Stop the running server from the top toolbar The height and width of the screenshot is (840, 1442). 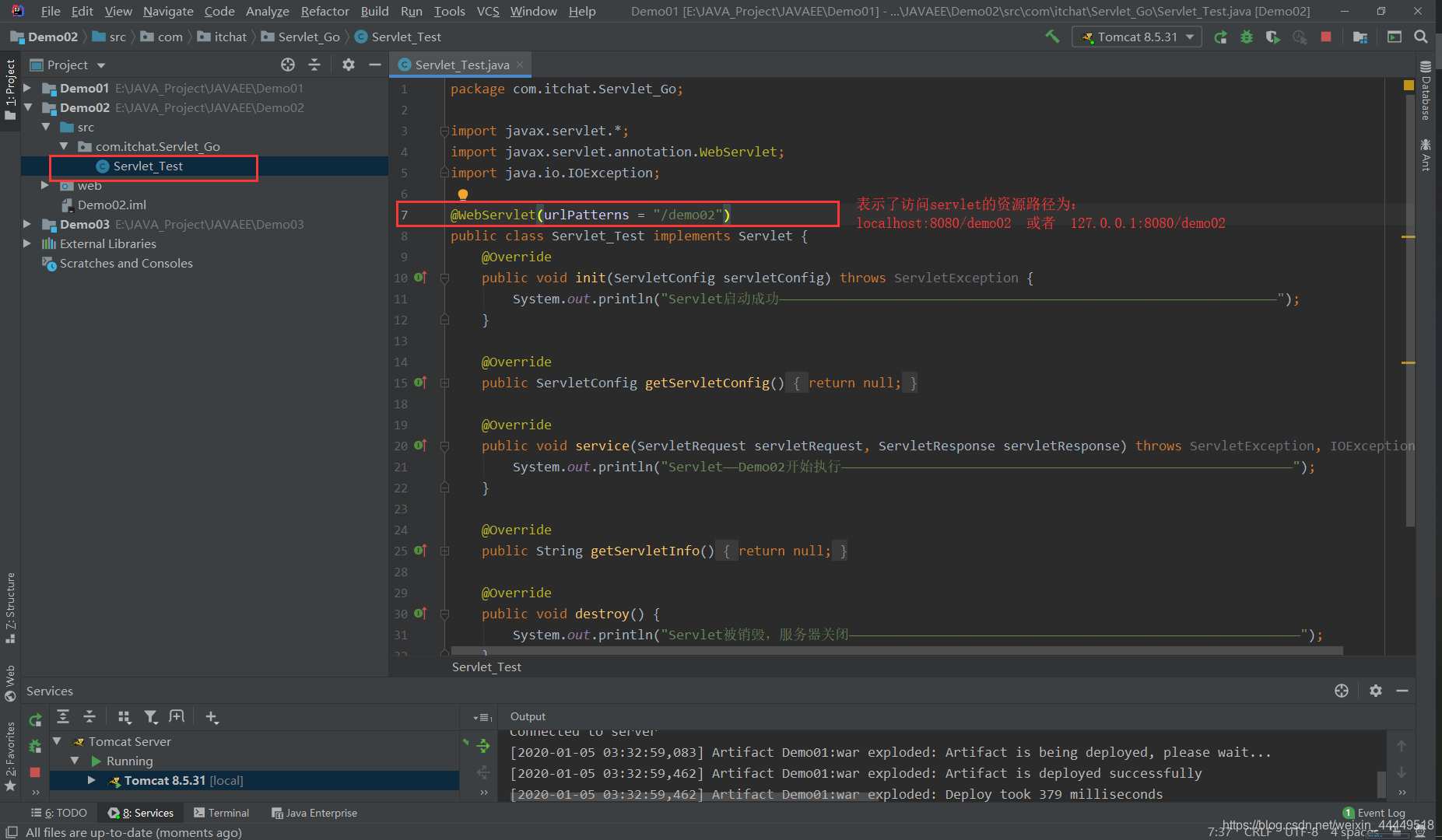1326,37
